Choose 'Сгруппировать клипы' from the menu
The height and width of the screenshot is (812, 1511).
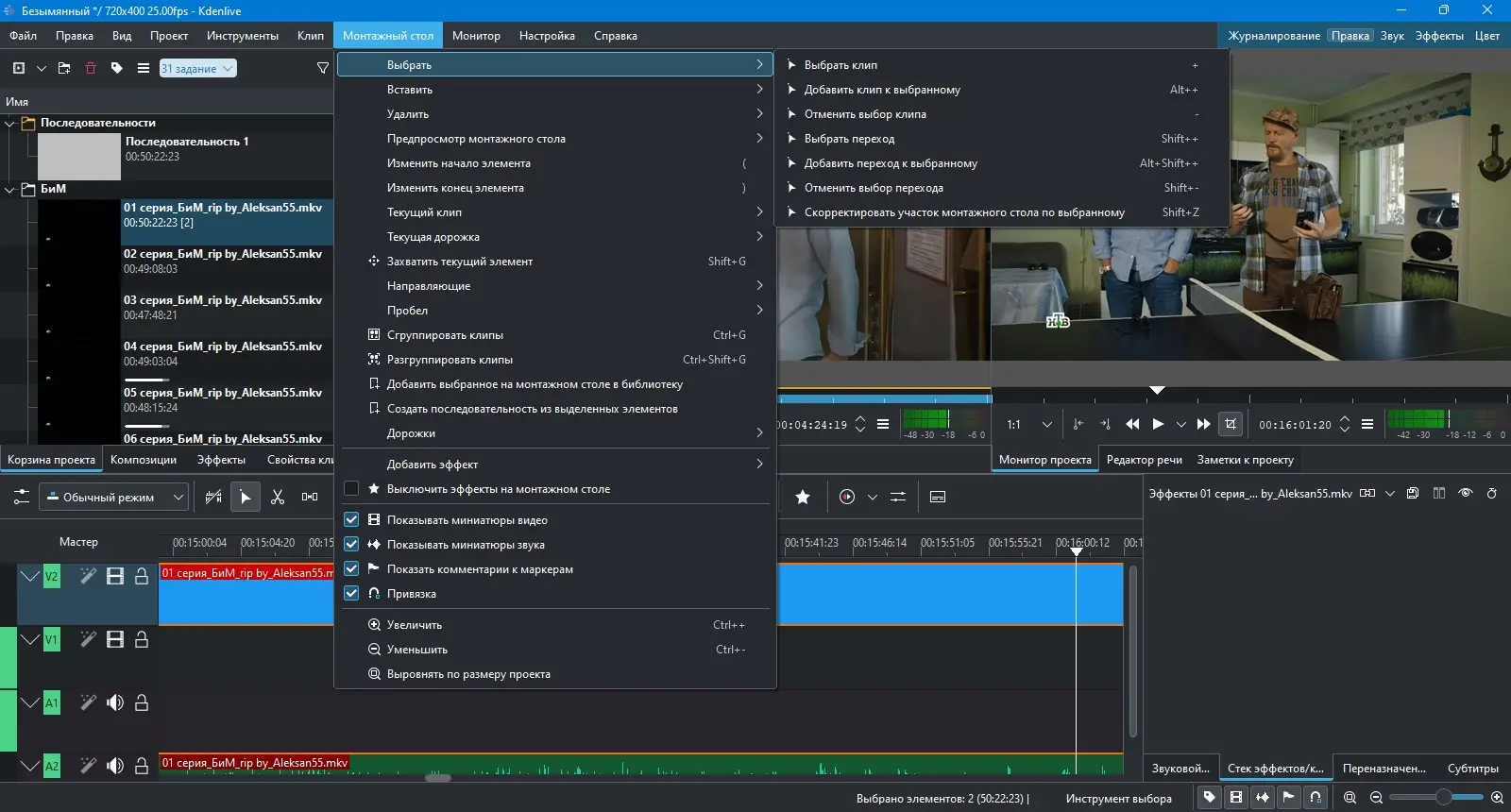[x=445, y=335]
